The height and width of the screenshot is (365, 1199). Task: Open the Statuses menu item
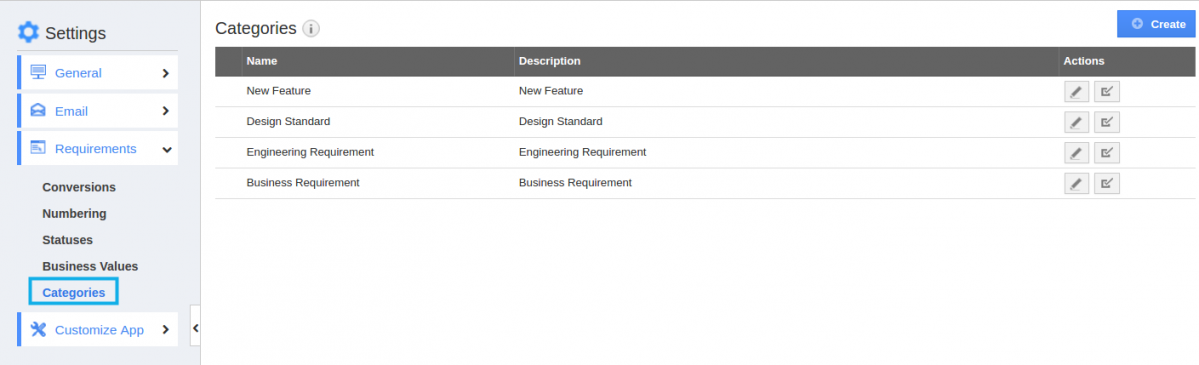[67, 240]
